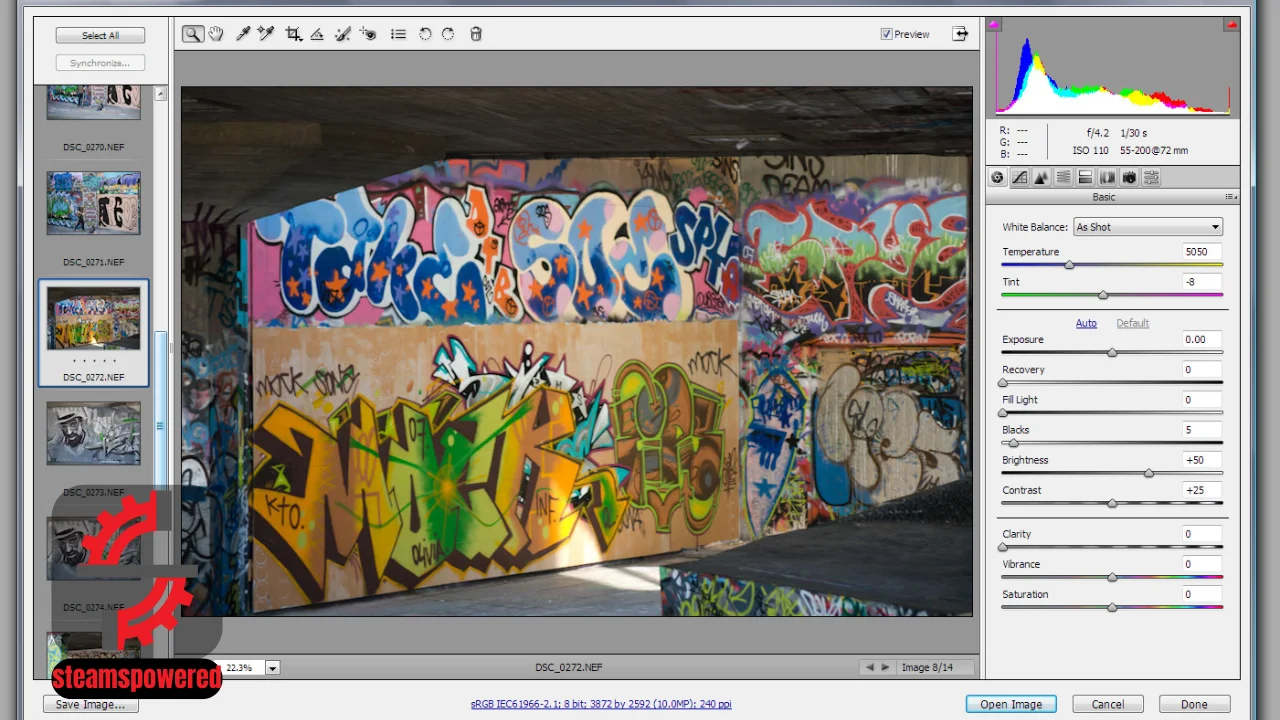Click the Open Image button
1280x720 pixels.
click(1011, 704)
